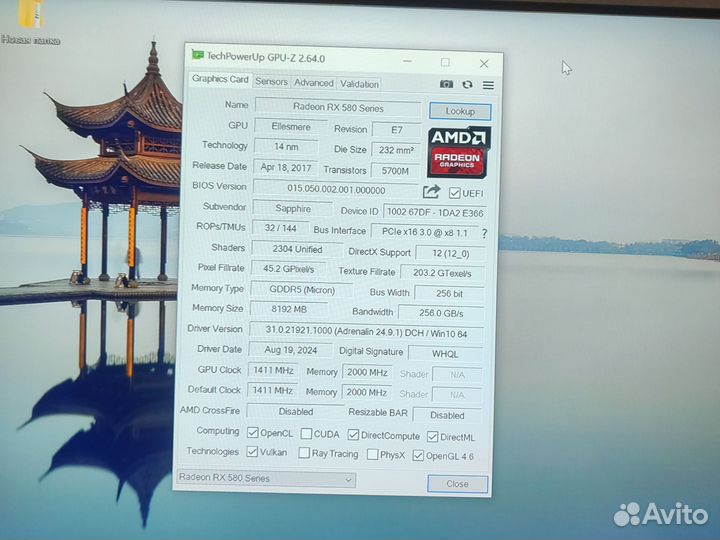Click the Resizable BAR field Disabled

(x=447, y=415)
